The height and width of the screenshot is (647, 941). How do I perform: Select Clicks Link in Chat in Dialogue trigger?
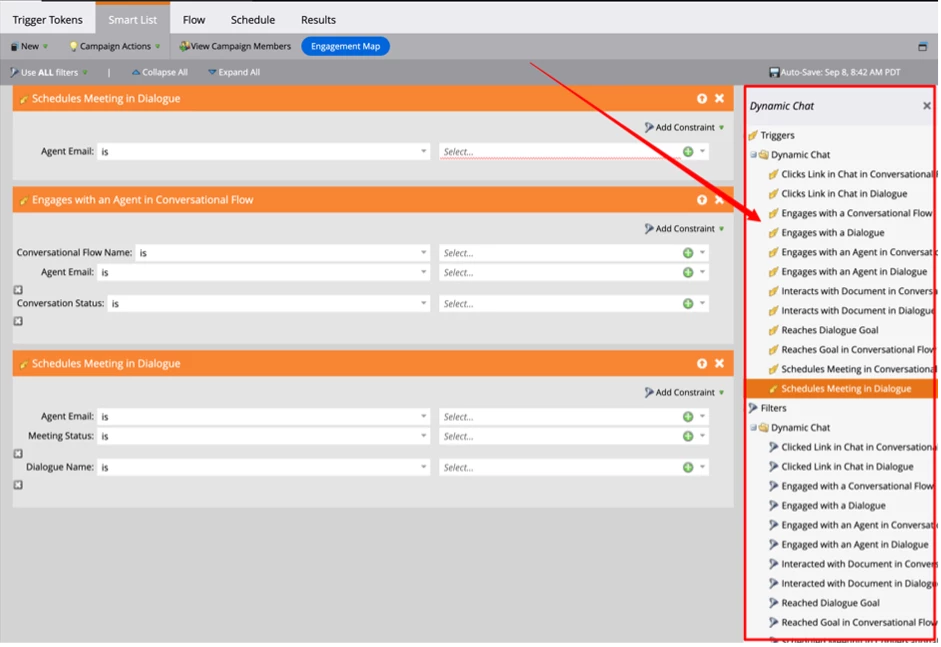(x=844, y=194)
